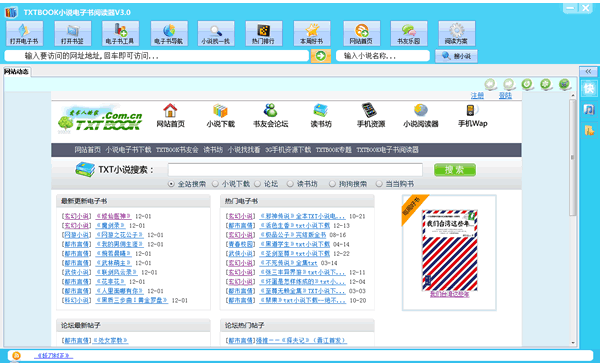Viewport: 600px width, 363px height.
Task: Open 书友会论坛 people icon
Action: pyautogui.click(x=271, y=116)
